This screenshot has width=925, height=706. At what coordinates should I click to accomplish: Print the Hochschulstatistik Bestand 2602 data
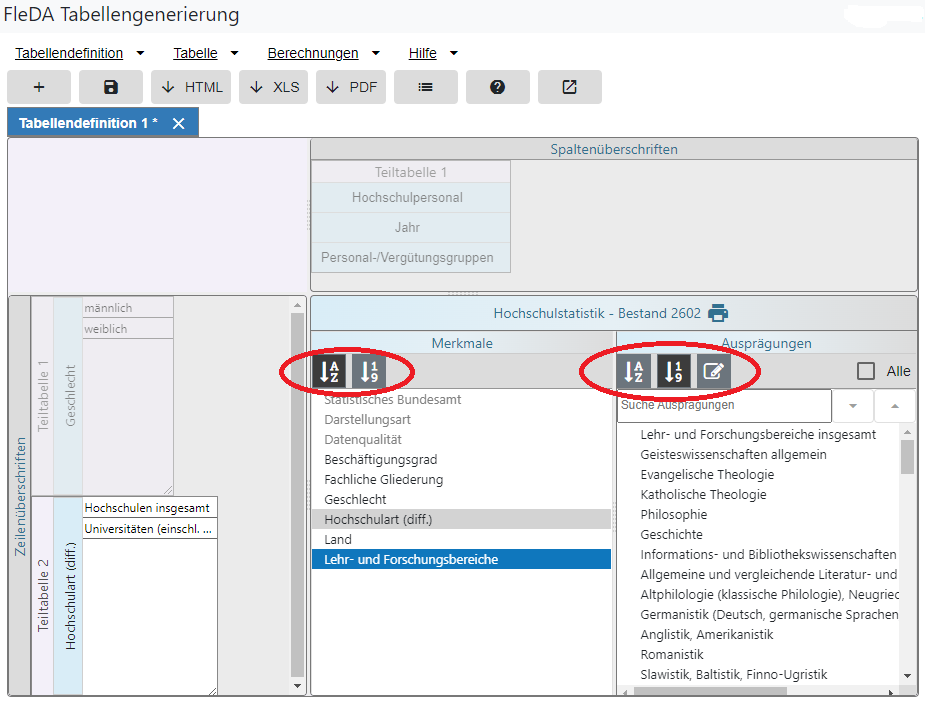(718, 313)
